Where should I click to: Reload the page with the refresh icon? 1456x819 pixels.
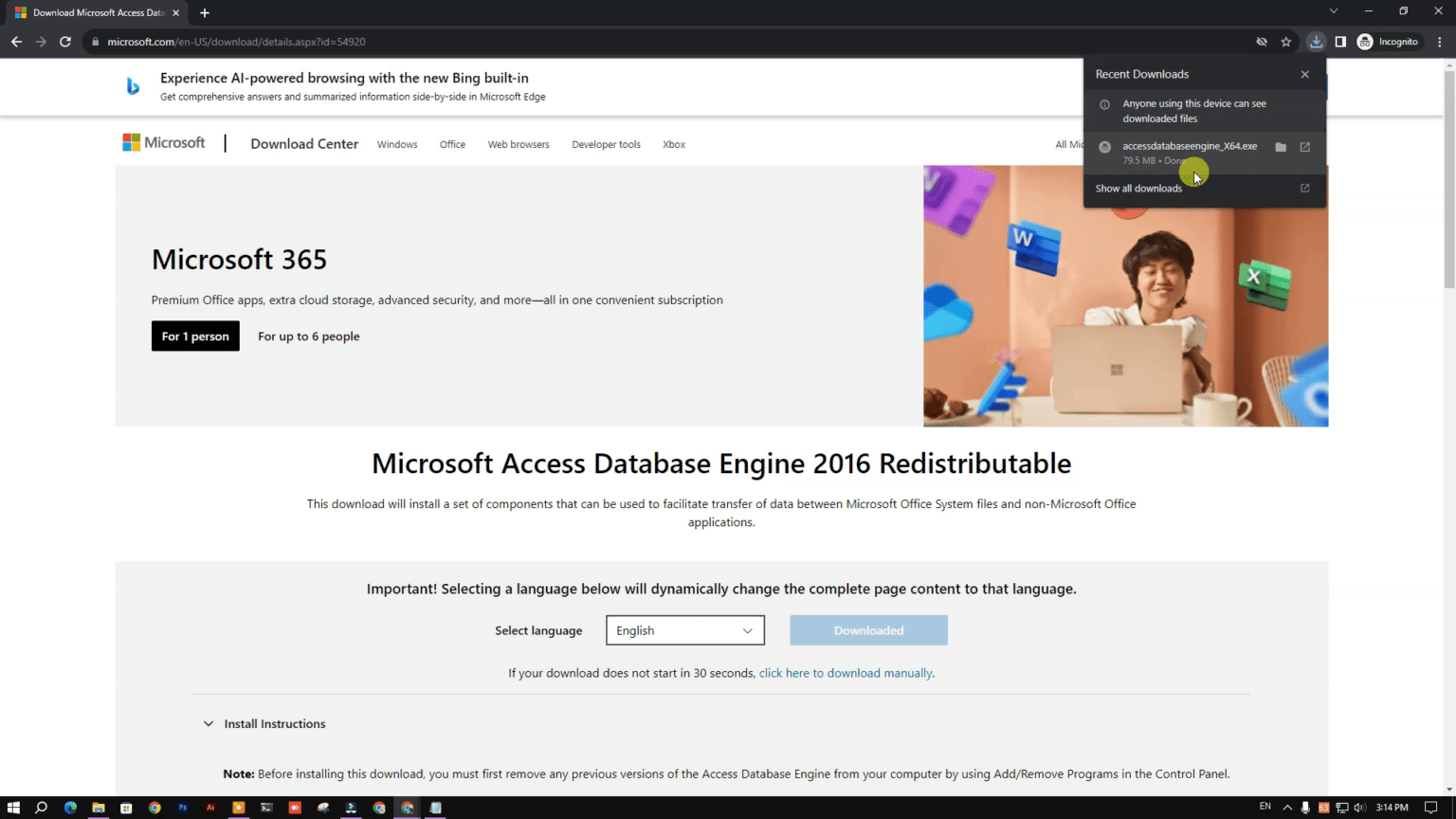(x=65, y=42)
